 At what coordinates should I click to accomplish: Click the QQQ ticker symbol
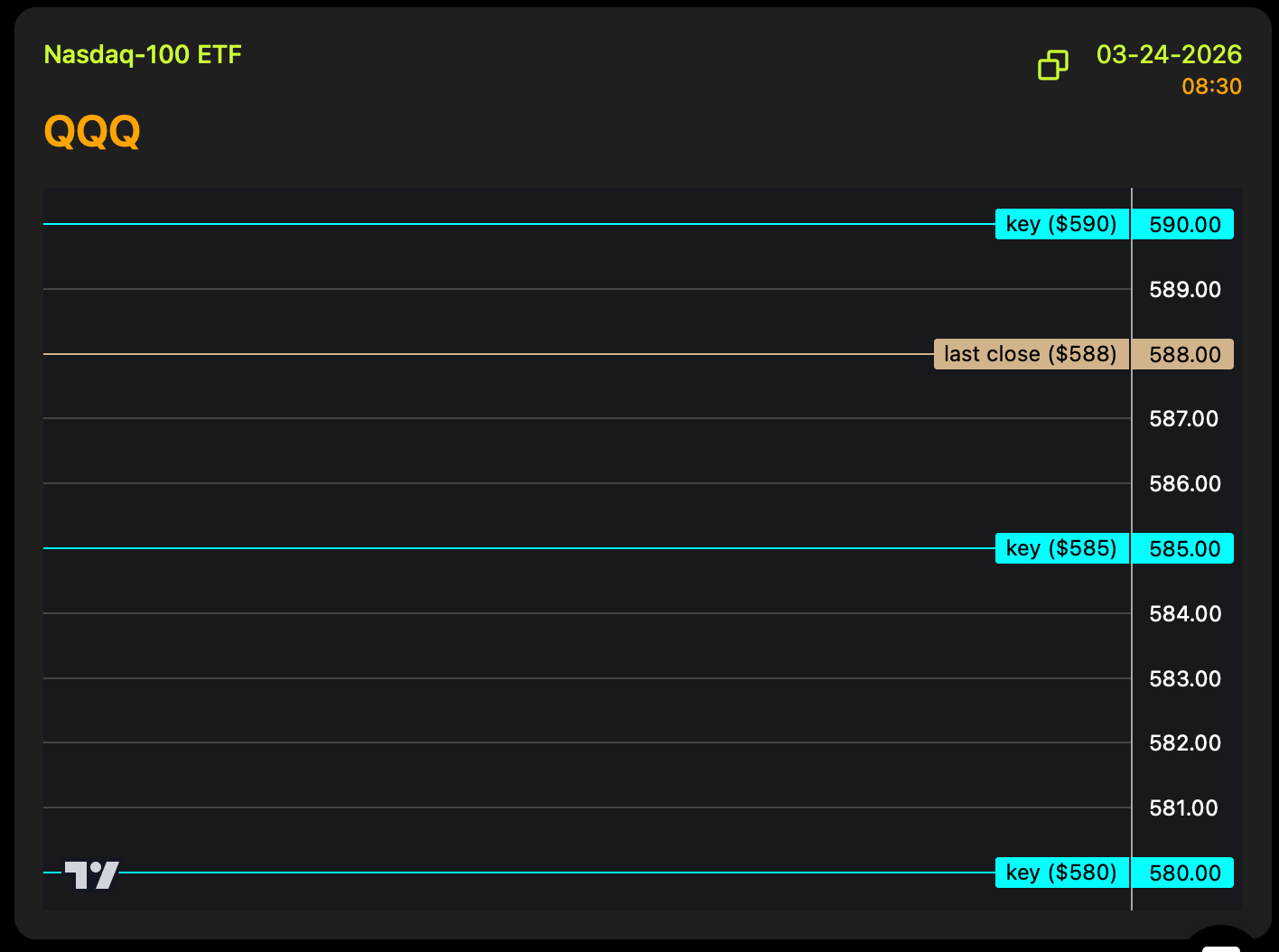click(92, 132)
